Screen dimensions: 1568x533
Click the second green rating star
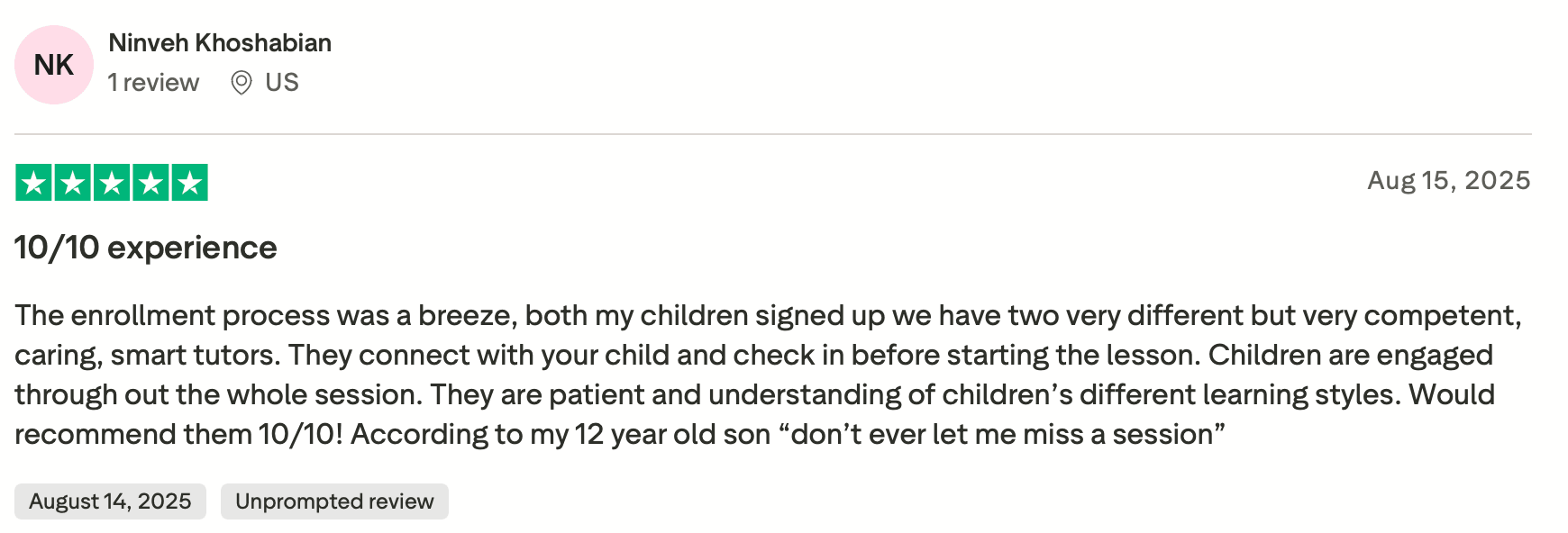pos(73,183)
